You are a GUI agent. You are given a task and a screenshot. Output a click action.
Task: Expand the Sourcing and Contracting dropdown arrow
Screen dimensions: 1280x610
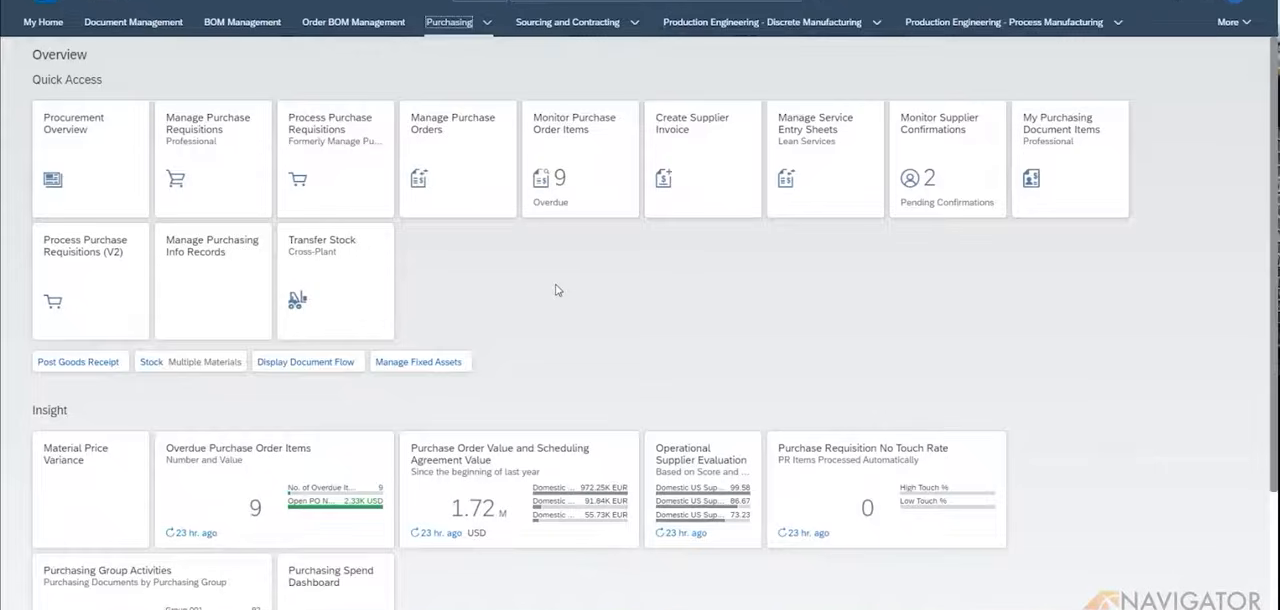pos(634,22)
